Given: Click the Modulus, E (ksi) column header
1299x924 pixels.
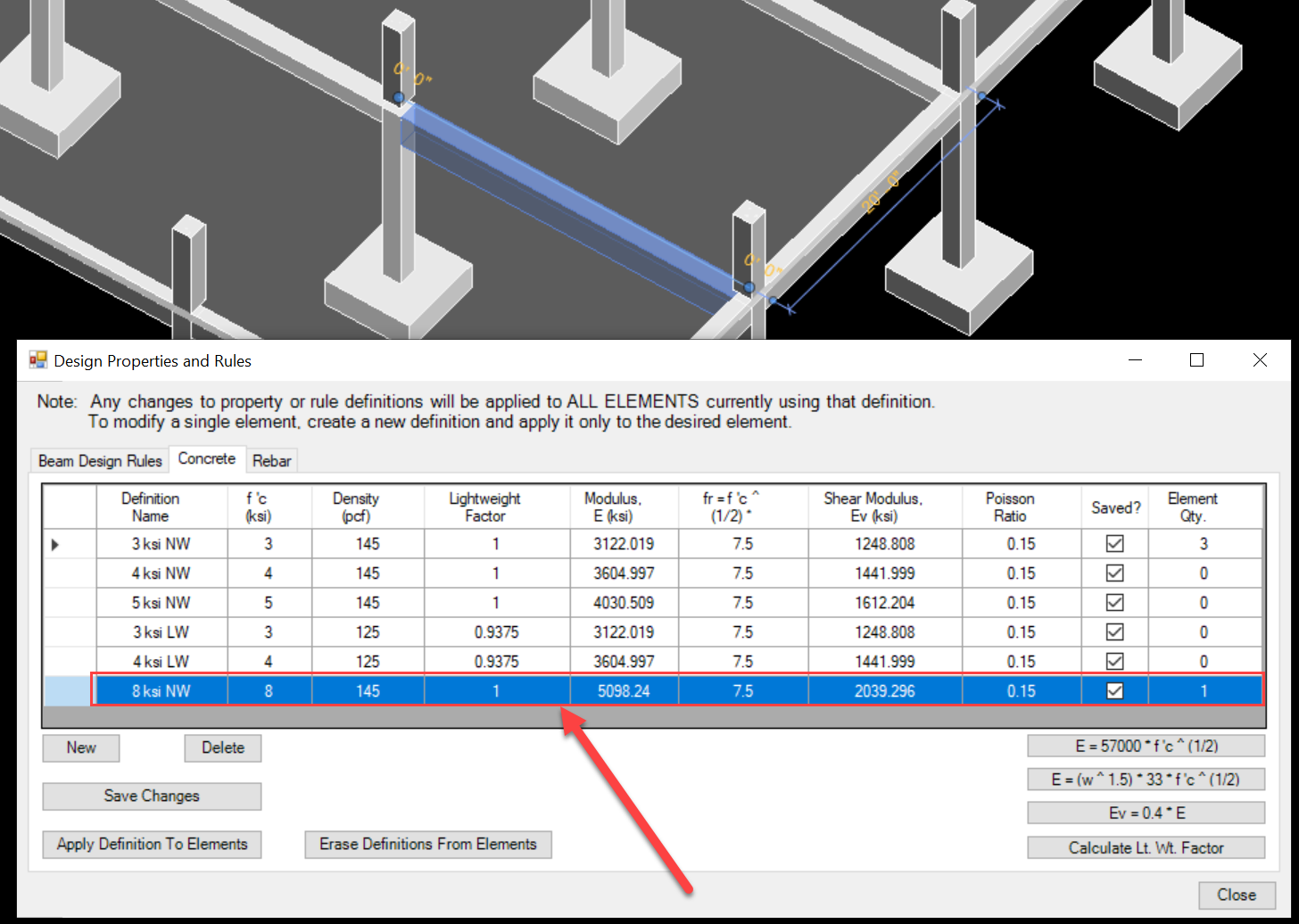Looking at the screenshot, I should (x=625, y=507).
